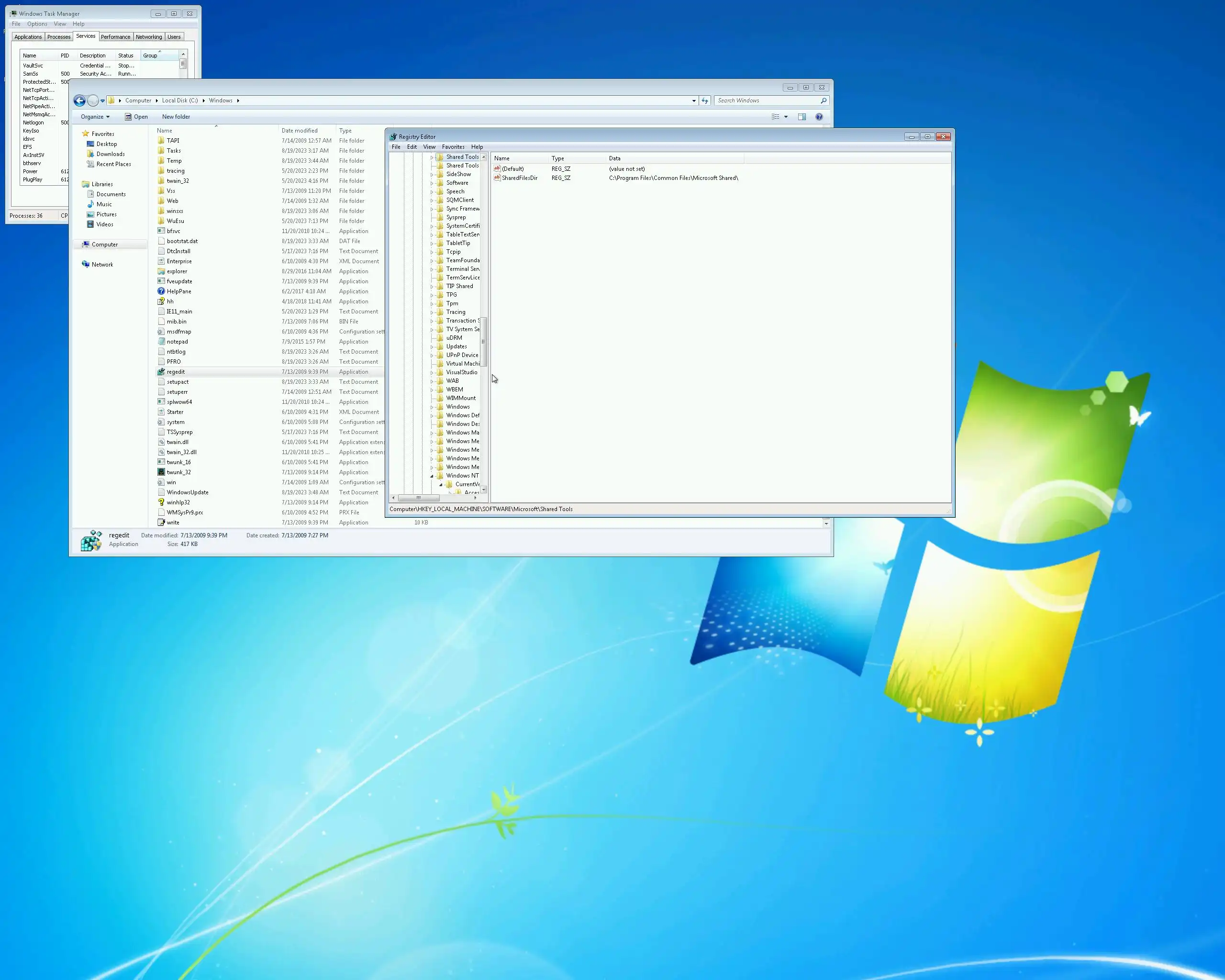The width and height of the screenshot is (1225, 980).
Task: Click the notepad application icon
Action: (x=161, y=342)
